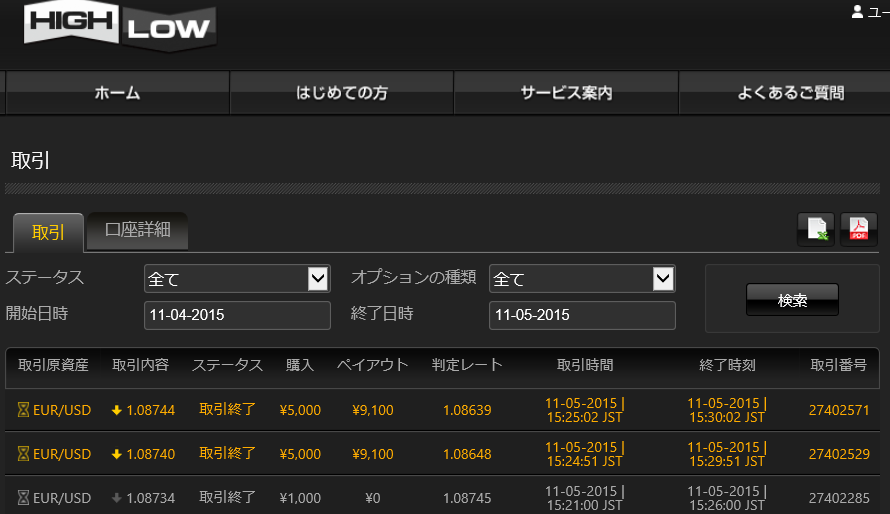This screenshot has width=890, height=514.
Task: Click down arrow beside rate 1.08744
Action: point(117,411)
